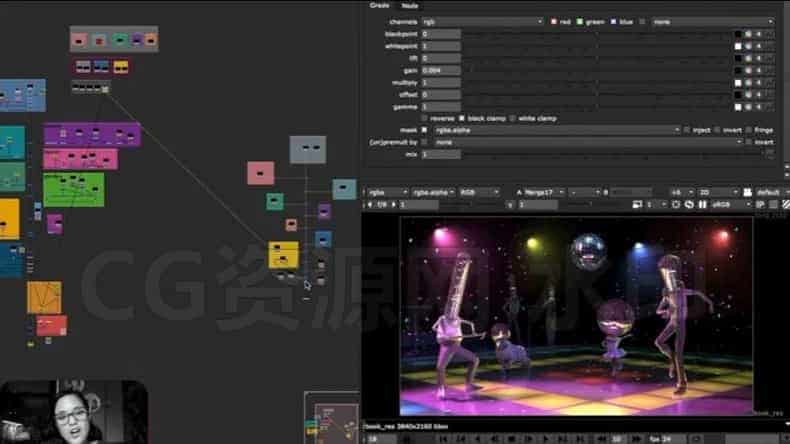Screen dimensions: 790x444
Task: Click the viewer refresh icon
Action: tap(689, 205)
